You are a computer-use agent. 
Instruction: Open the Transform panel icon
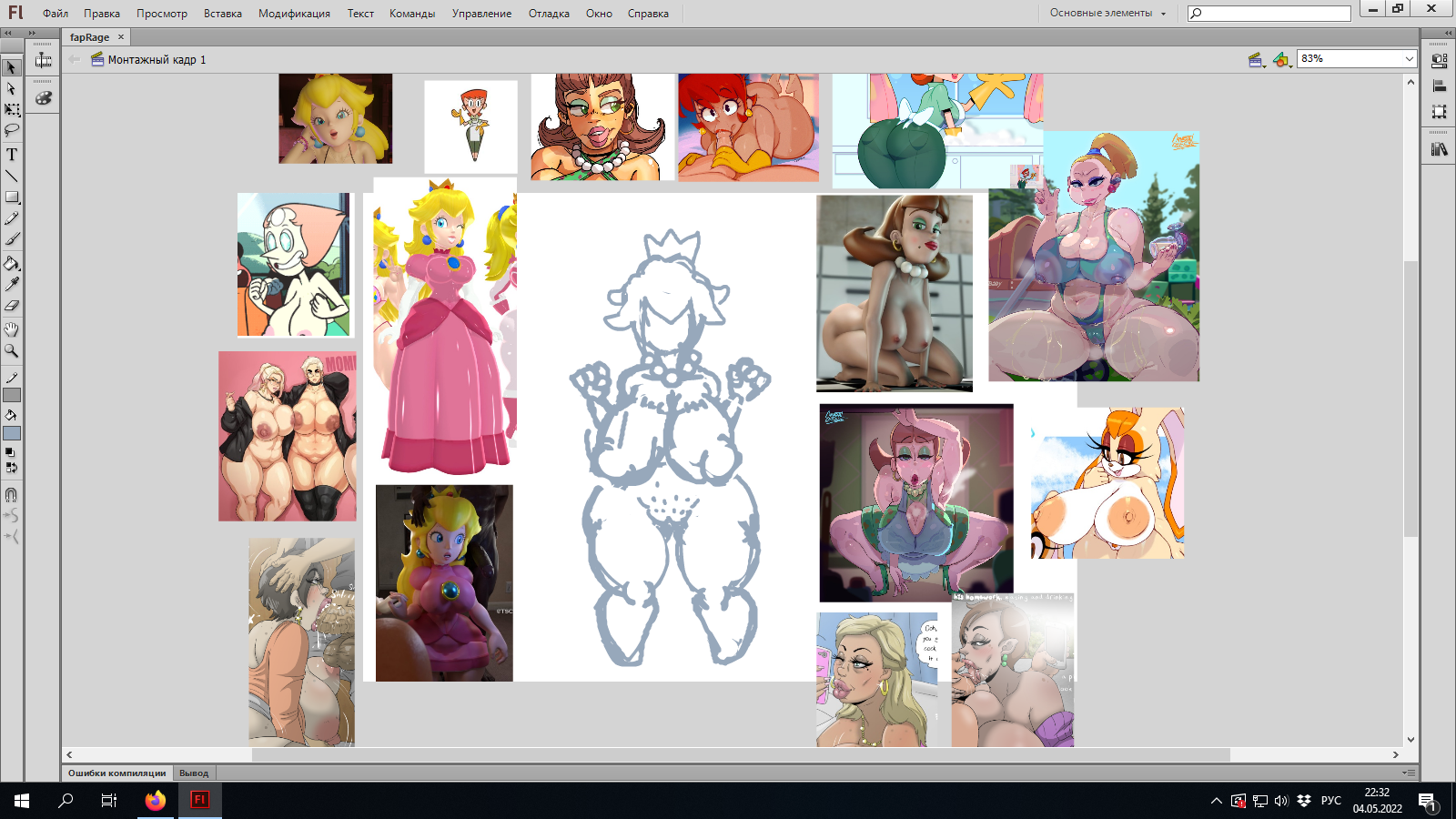[1440, 112]
